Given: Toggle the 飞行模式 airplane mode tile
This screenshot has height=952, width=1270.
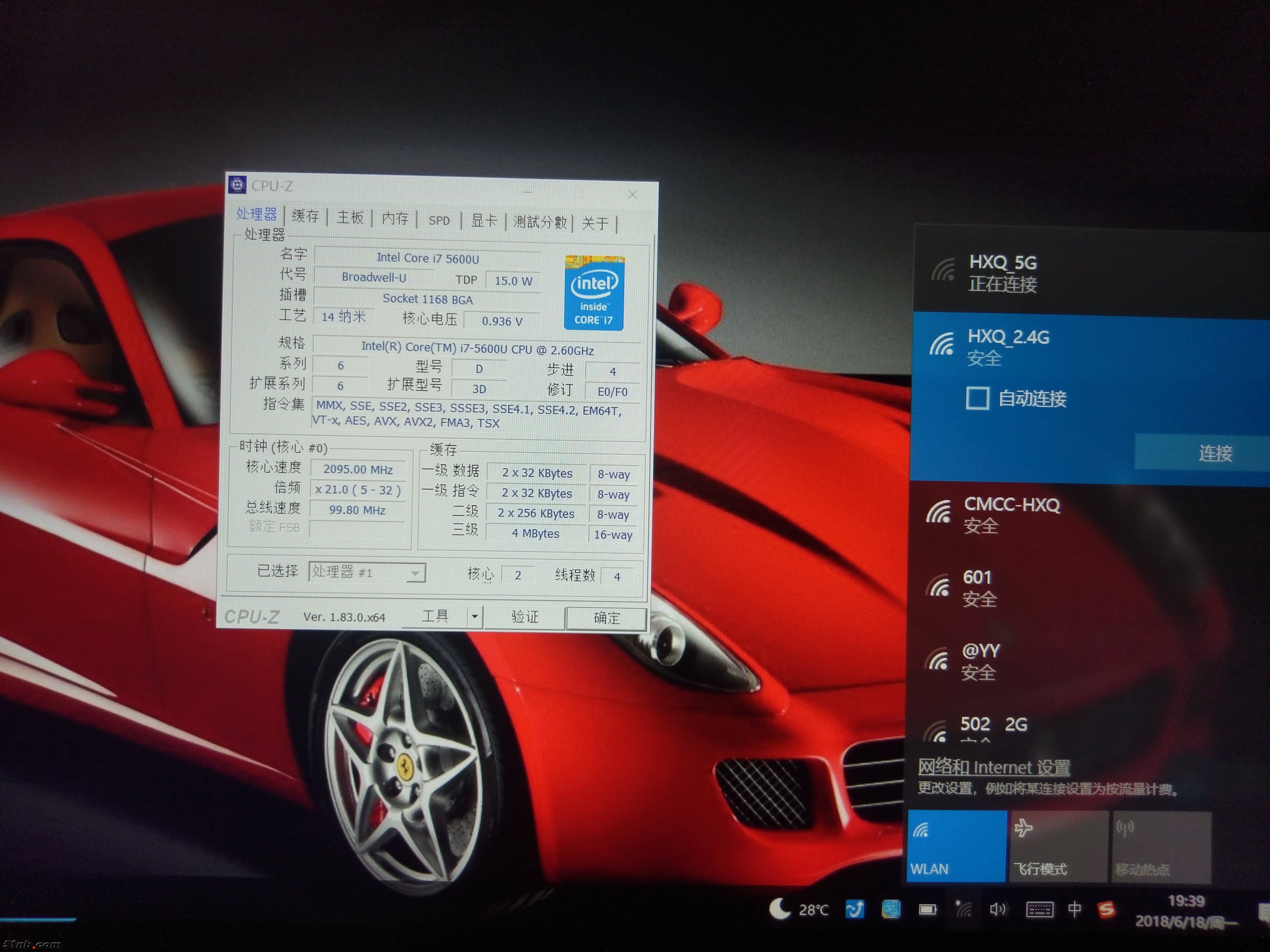Looking at the screenshot, I should [1058, 846].
